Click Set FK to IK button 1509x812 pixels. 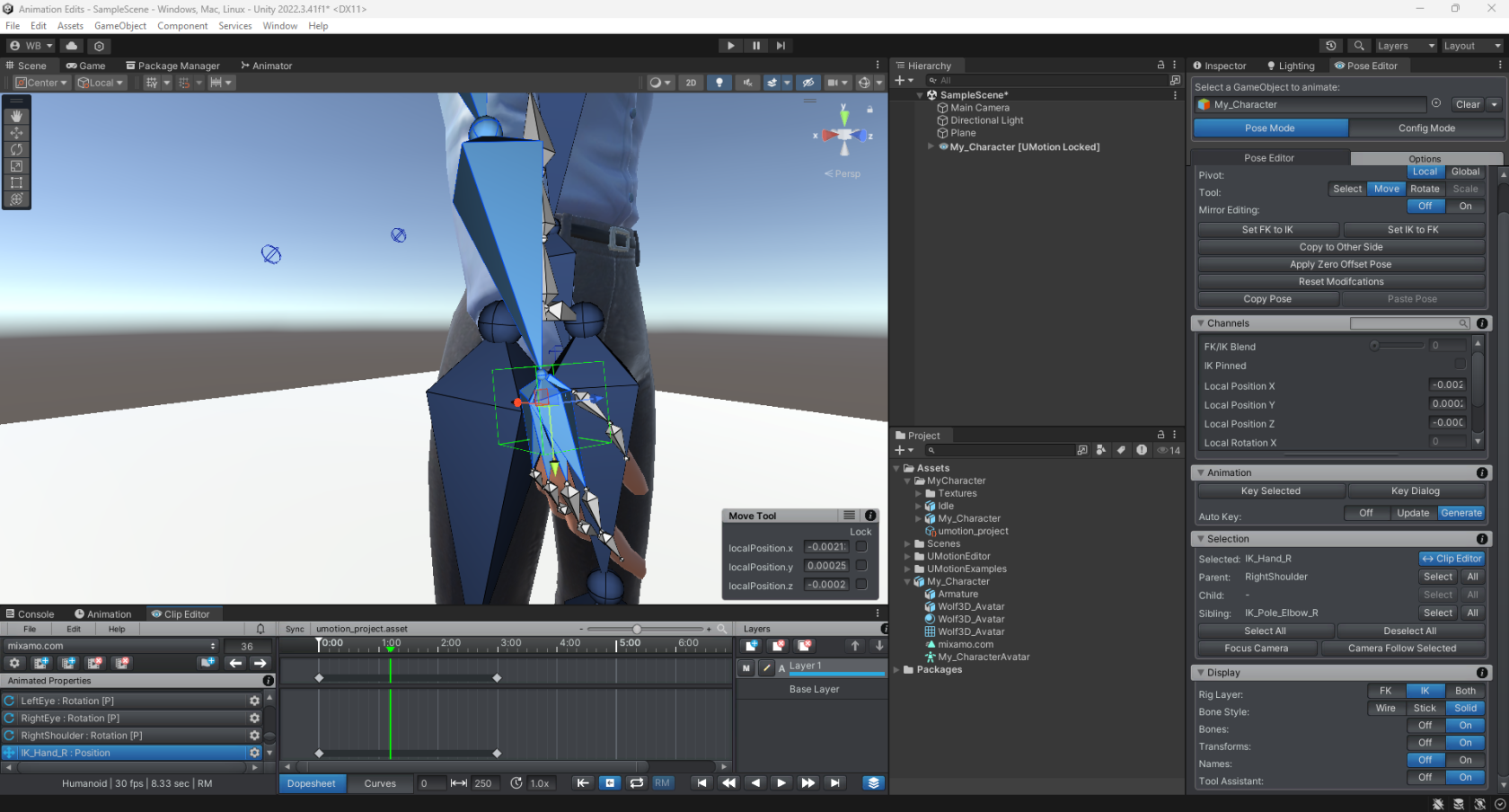click(x=1267, y=230)
